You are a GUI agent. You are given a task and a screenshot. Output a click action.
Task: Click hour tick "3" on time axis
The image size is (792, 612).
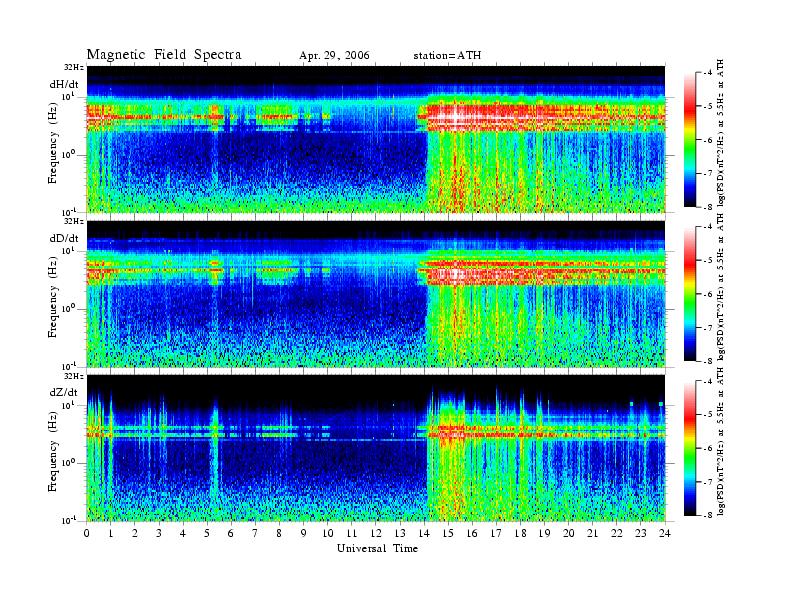pos(159,533)
